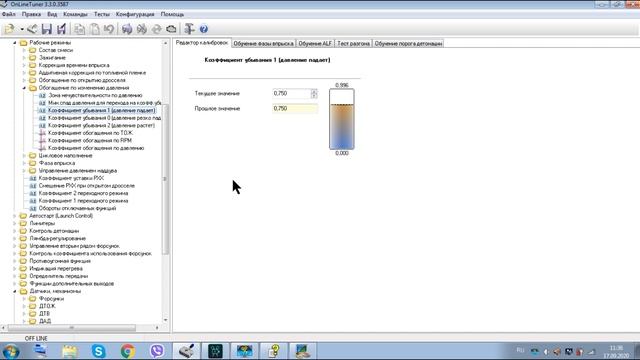Screen dimensions: 640x360
Task: Switch to Обучение порога детонации tab
Action: pos(408,43)
